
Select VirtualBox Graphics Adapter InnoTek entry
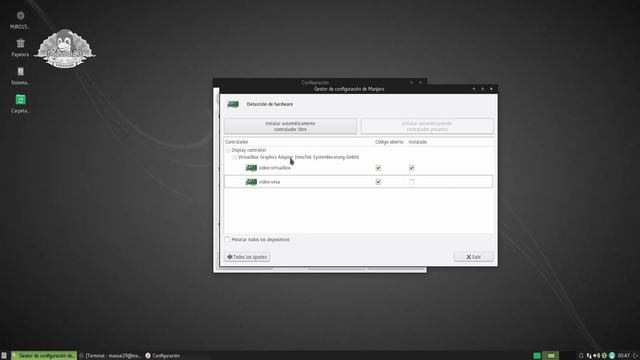(299, 157)
